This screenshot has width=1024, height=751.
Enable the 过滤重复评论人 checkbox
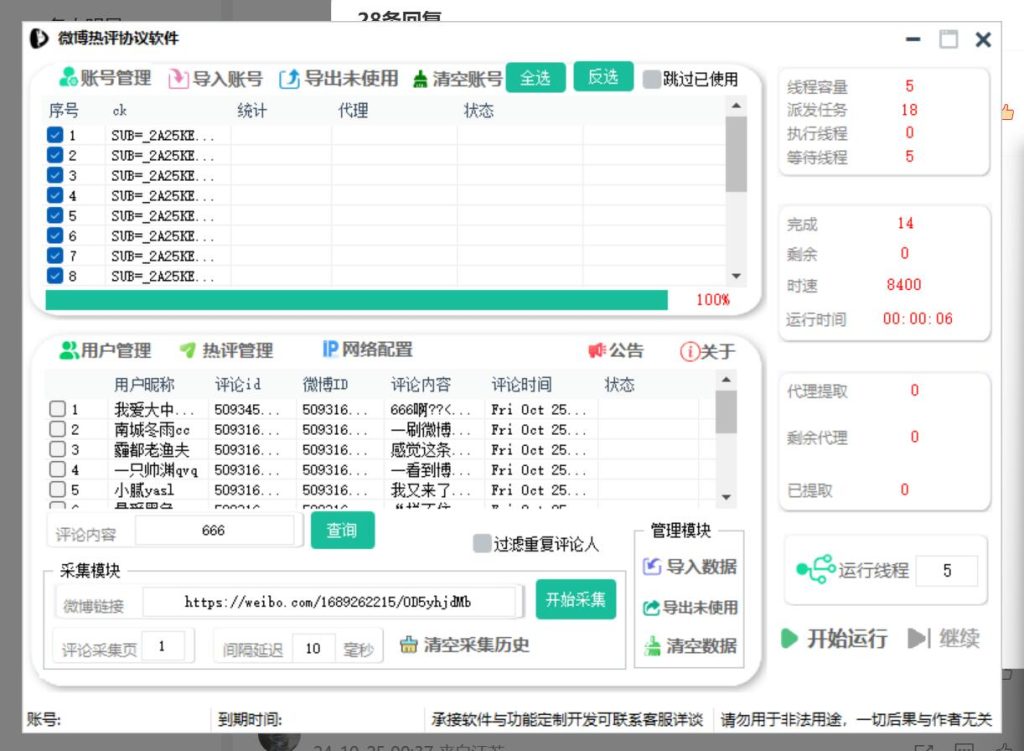[x=482, y=544]
